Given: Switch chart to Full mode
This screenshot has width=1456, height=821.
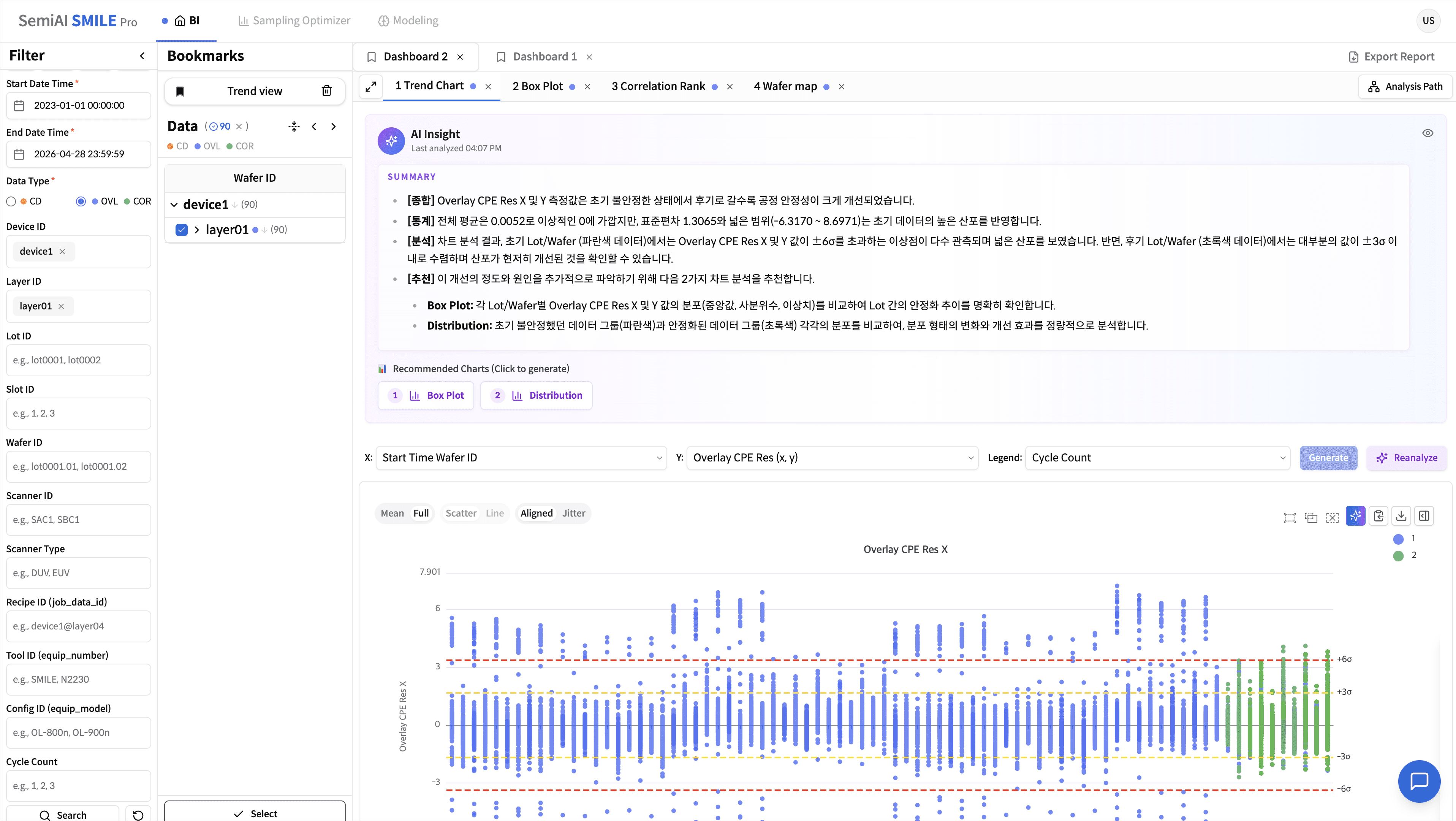Looking at the screenshot, I should [x=421, y=514].
